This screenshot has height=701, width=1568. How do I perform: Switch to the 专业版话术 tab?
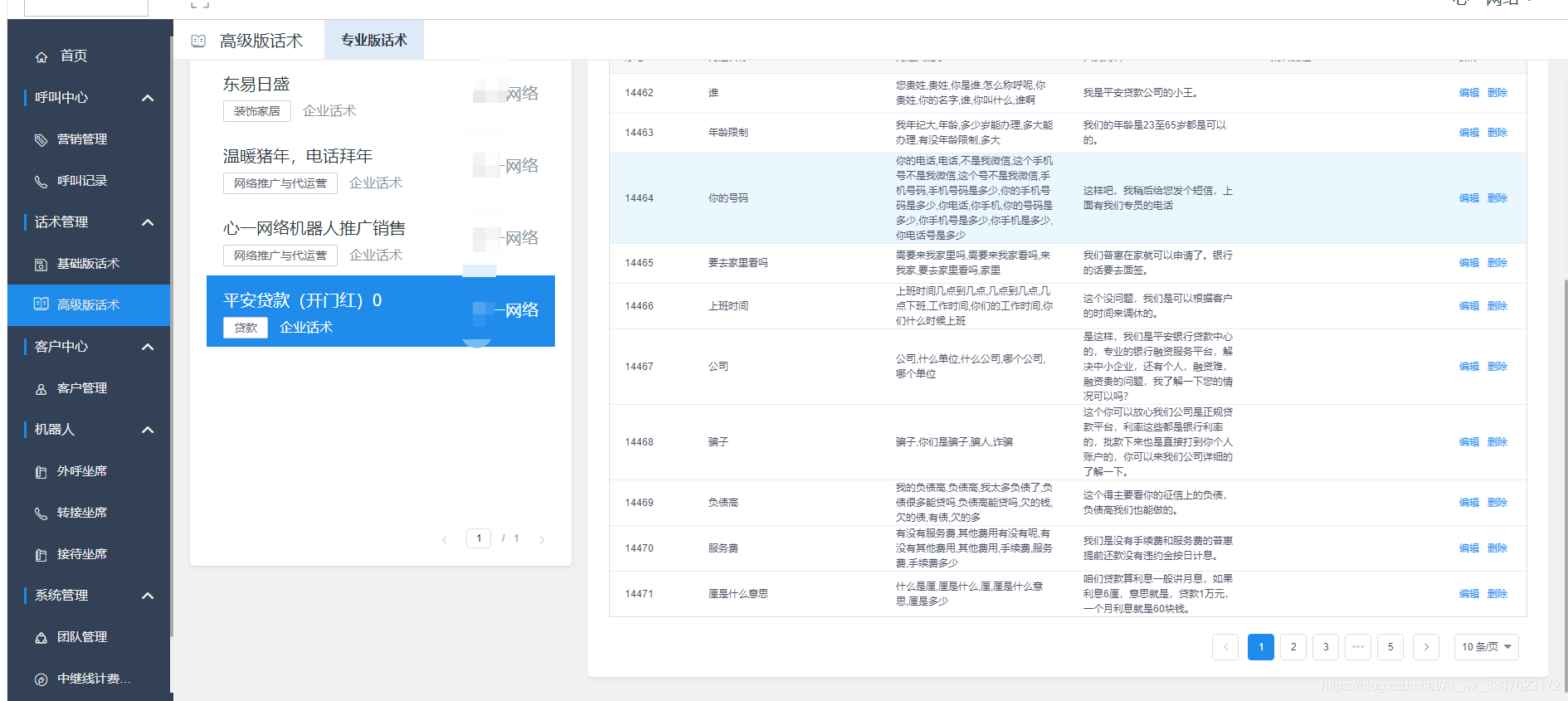tap(373, 40)
